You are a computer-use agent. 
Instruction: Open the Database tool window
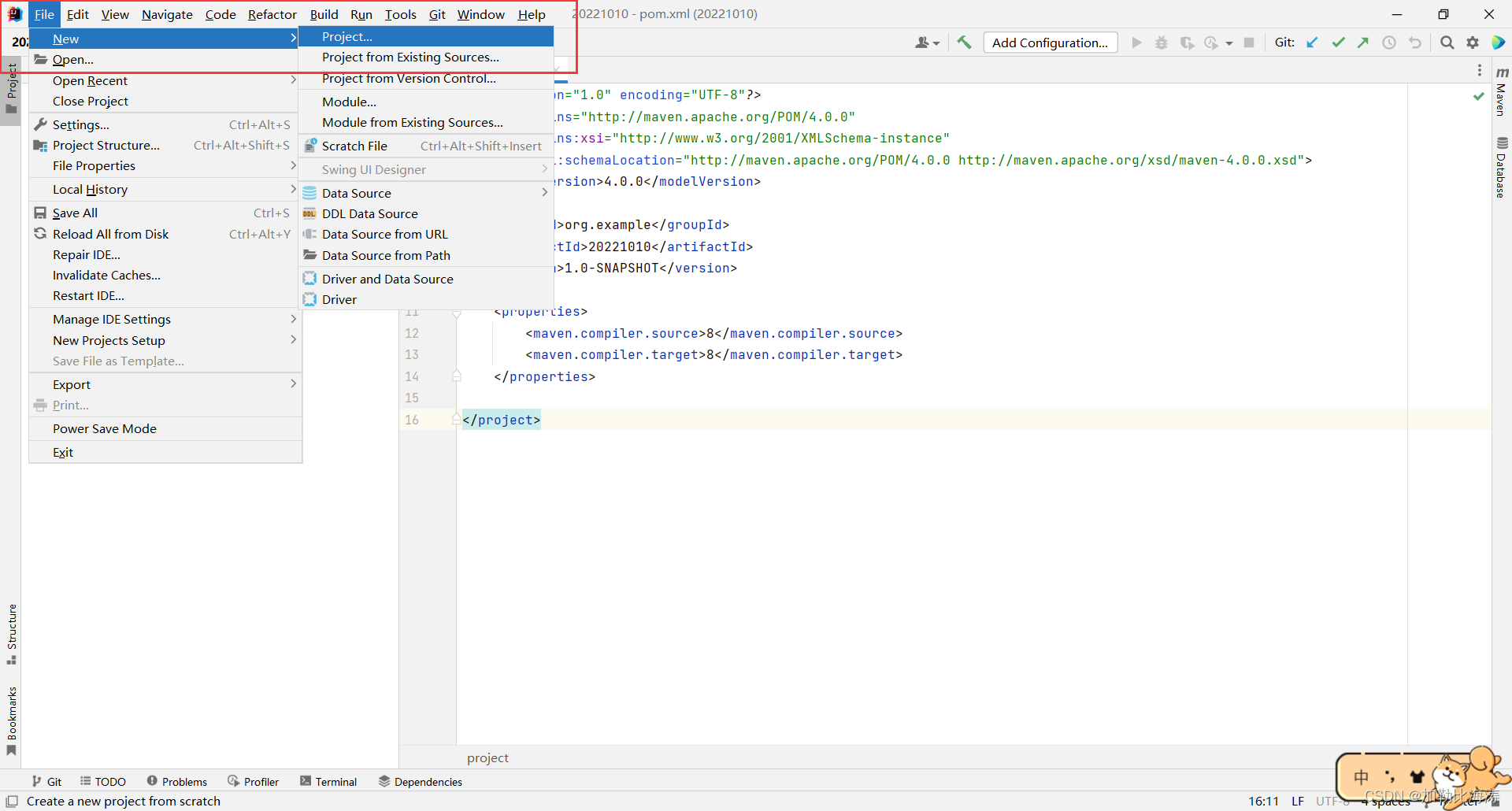pos(1502,167)
